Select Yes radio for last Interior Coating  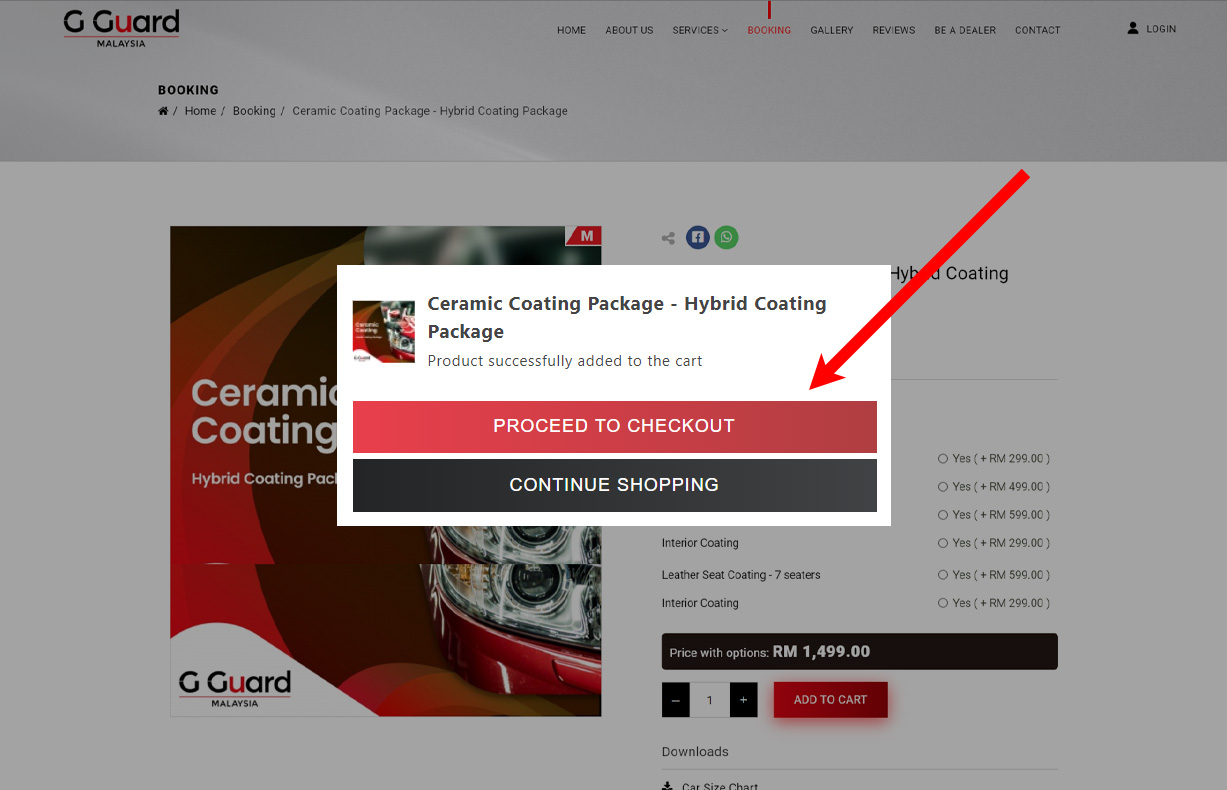943,603
